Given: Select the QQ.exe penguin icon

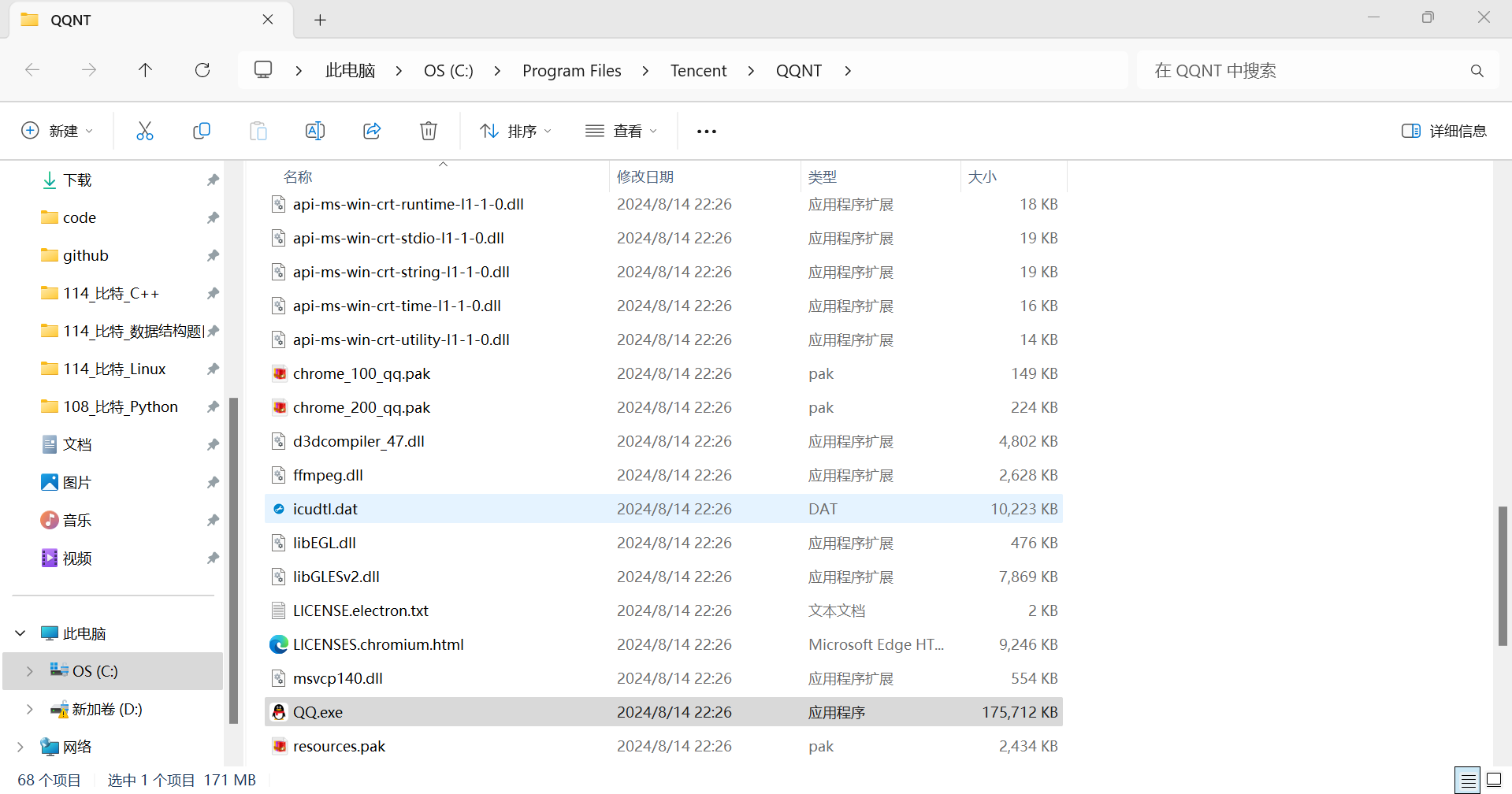Looking at the screenshot, I should click(x=279, y=712).
